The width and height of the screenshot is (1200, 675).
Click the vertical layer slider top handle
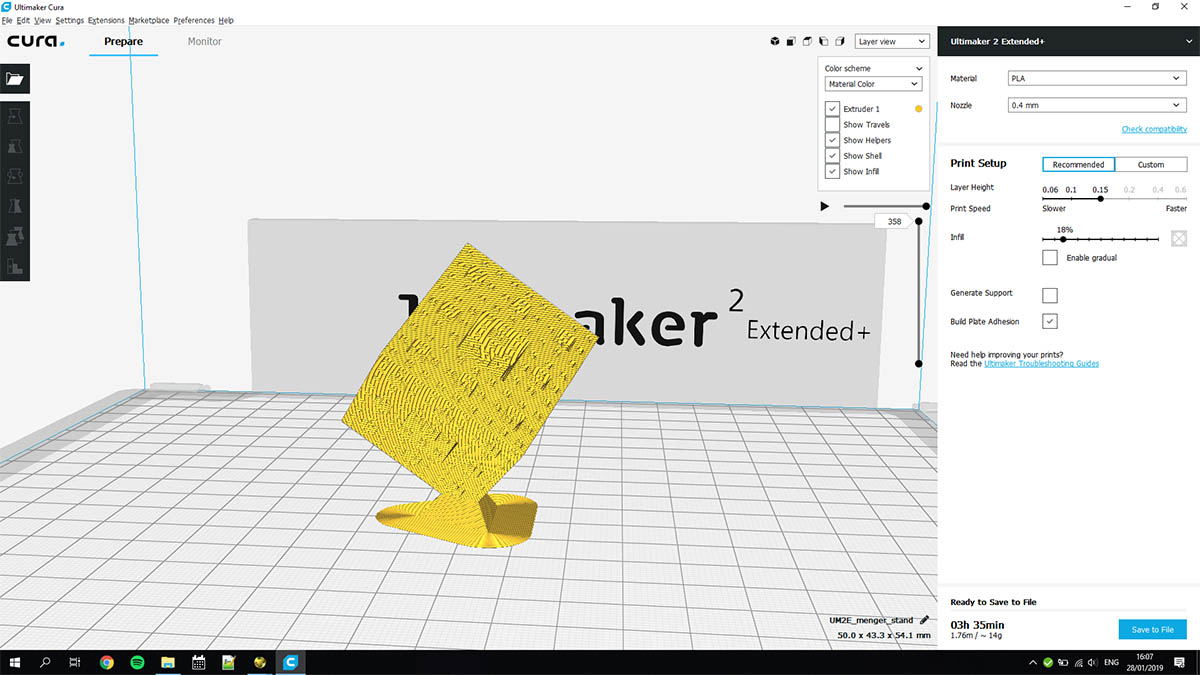[x=919, y=221]
